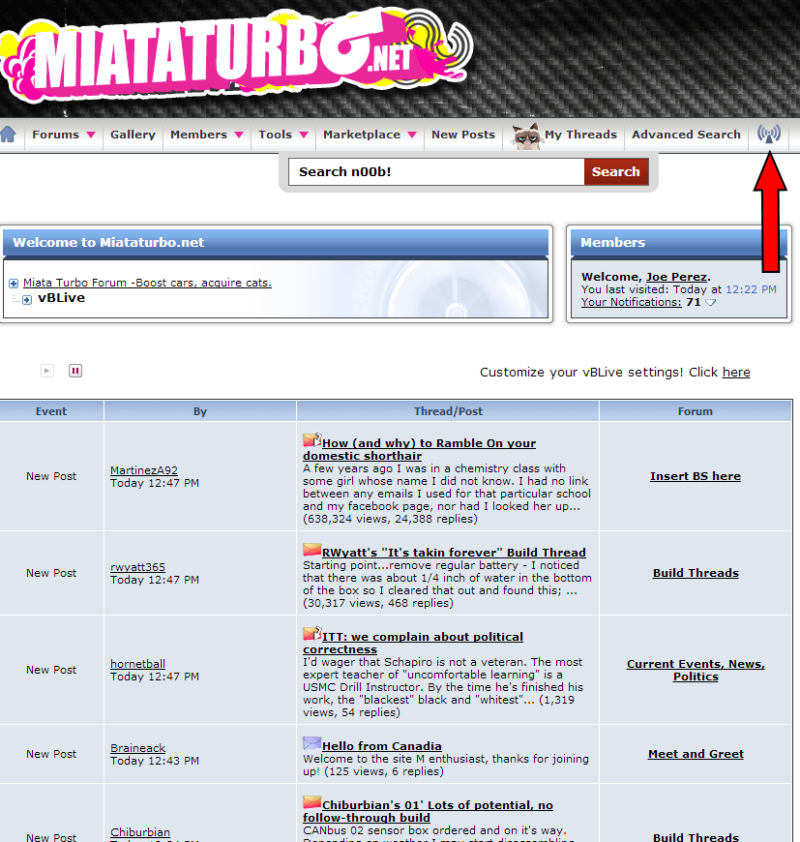Viewport: 800px width, 842px height.
Task: Click the Miataturbo.net logo banner
Action: [x=236, y=54]
